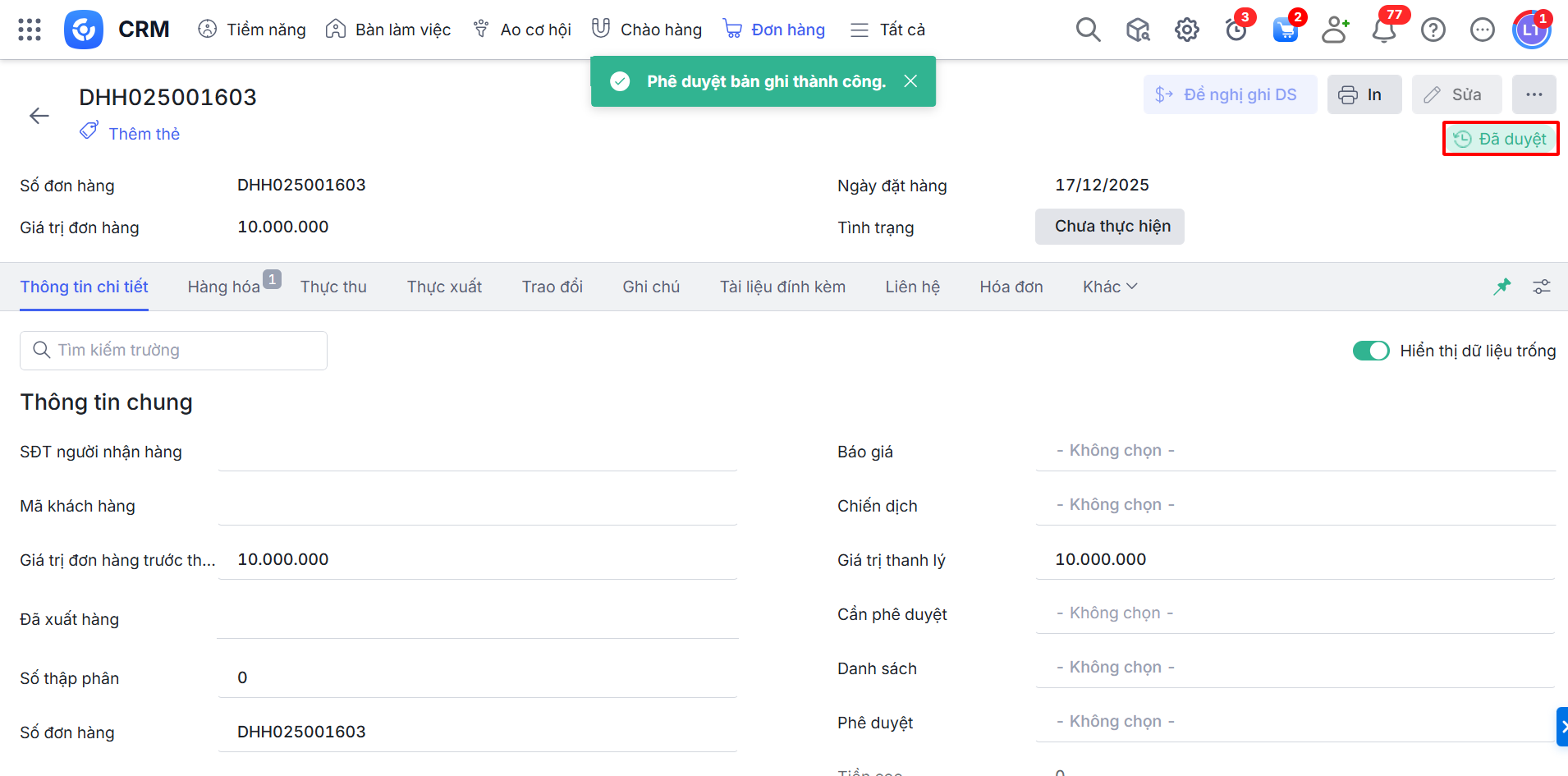Open the Đơn hàng menu item
The image size is (1568, 776).
[774, 30]
